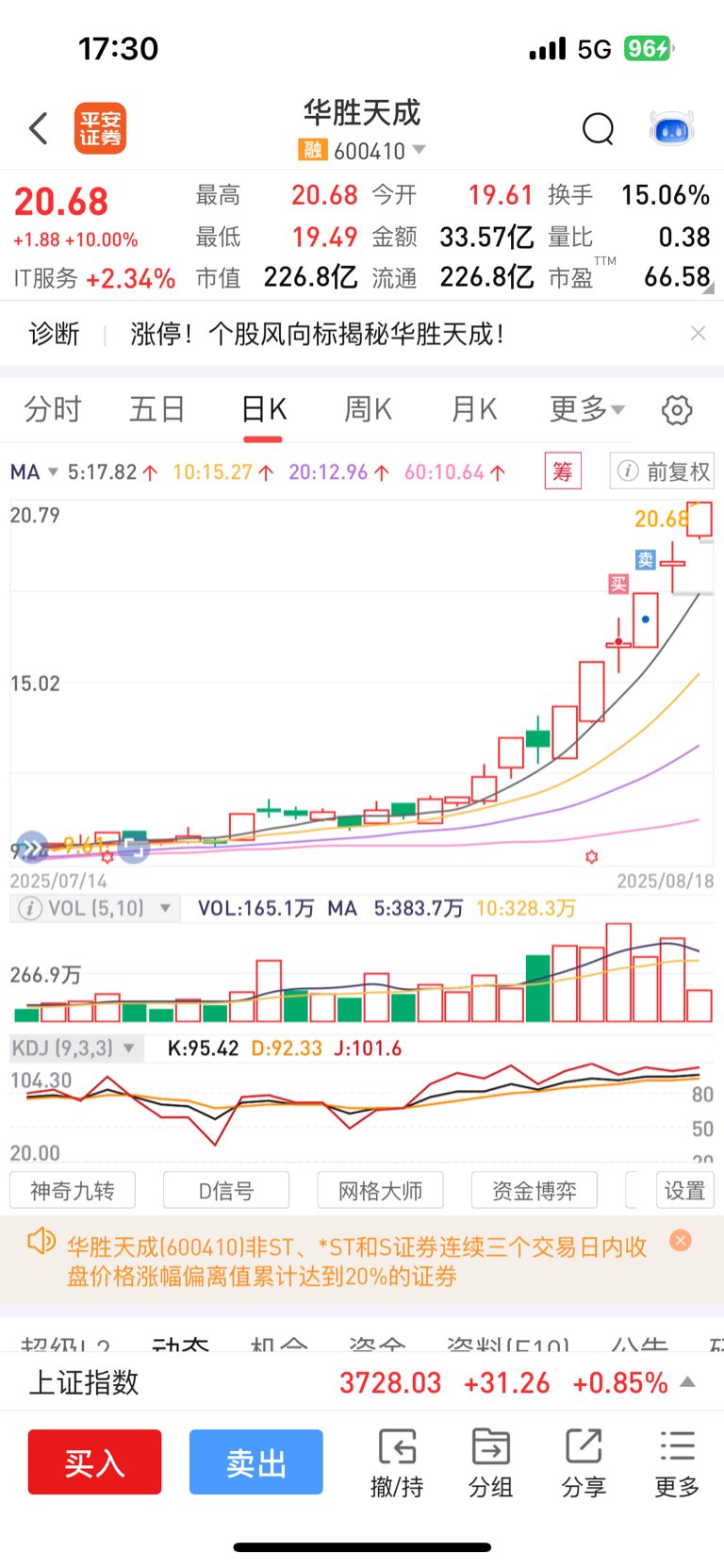Tap the 神奇九转 button
Image resolution: width=724 pixels, height=1568 pixels.
(x=73, y=1190)
